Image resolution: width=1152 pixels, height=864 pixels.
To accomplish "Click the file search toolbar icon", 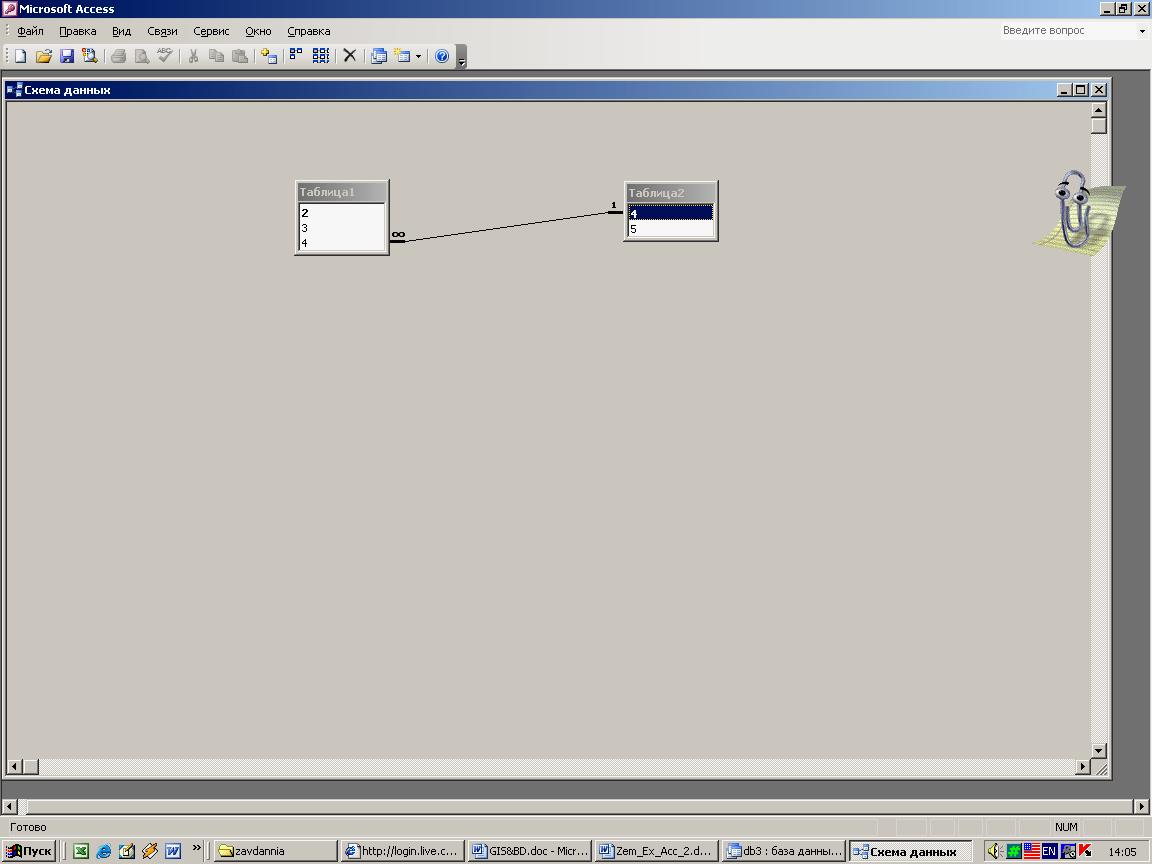I will tap(90, 56).
